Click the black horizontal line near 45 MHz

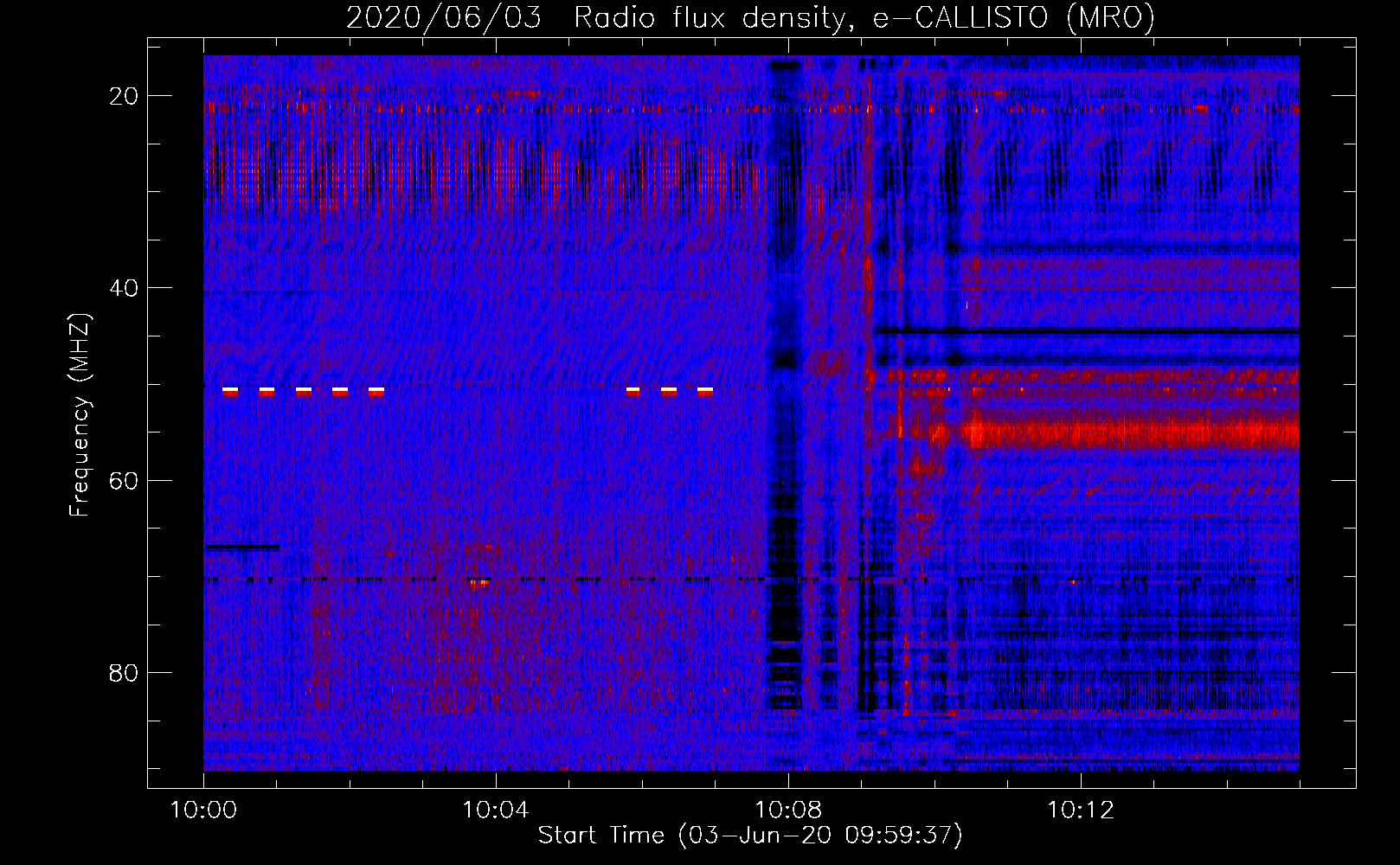click(1087, 331)
